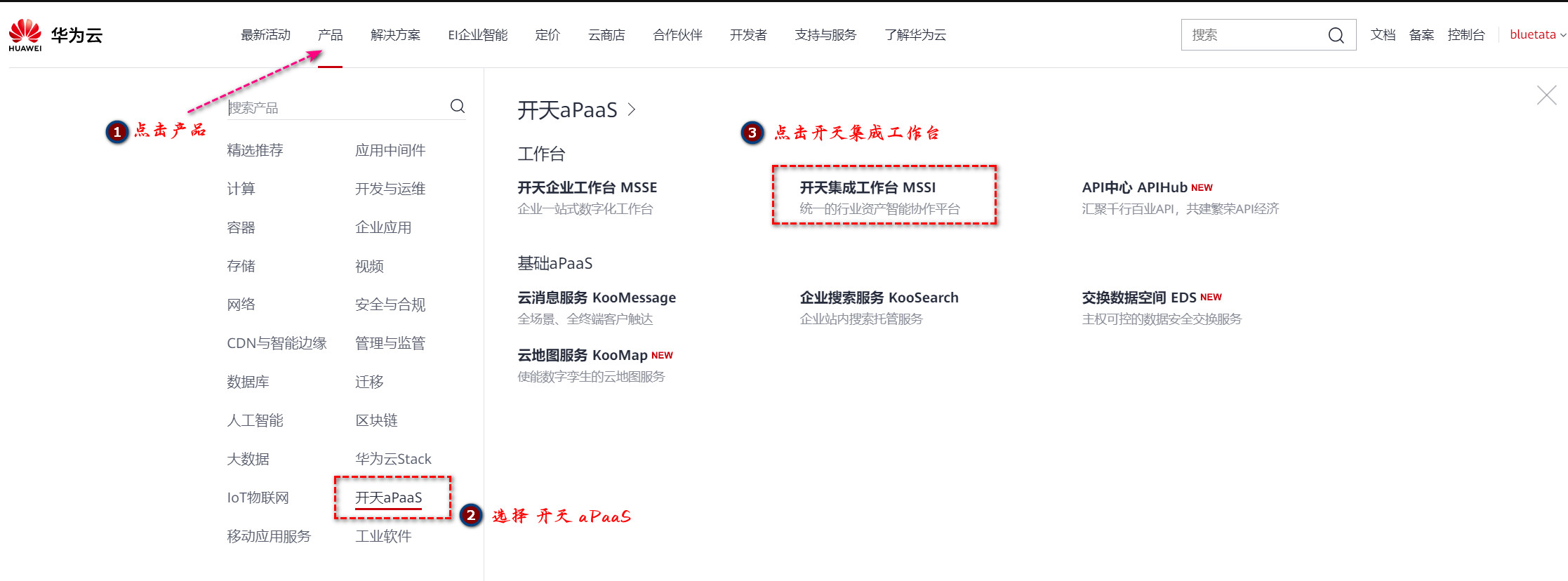The image size is (1568, 581).
Task: Open the 控制台 console link
Action: coord(1466,34)
